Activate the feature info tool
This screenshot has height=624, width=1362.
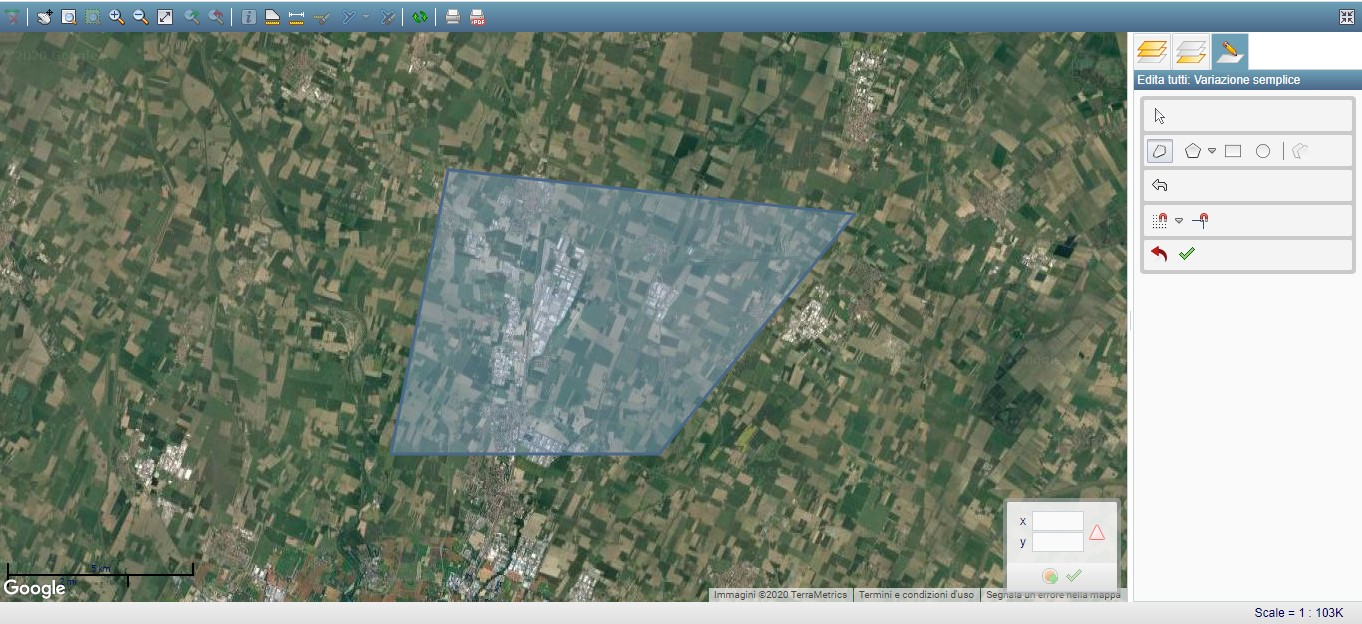coord(248,16)
